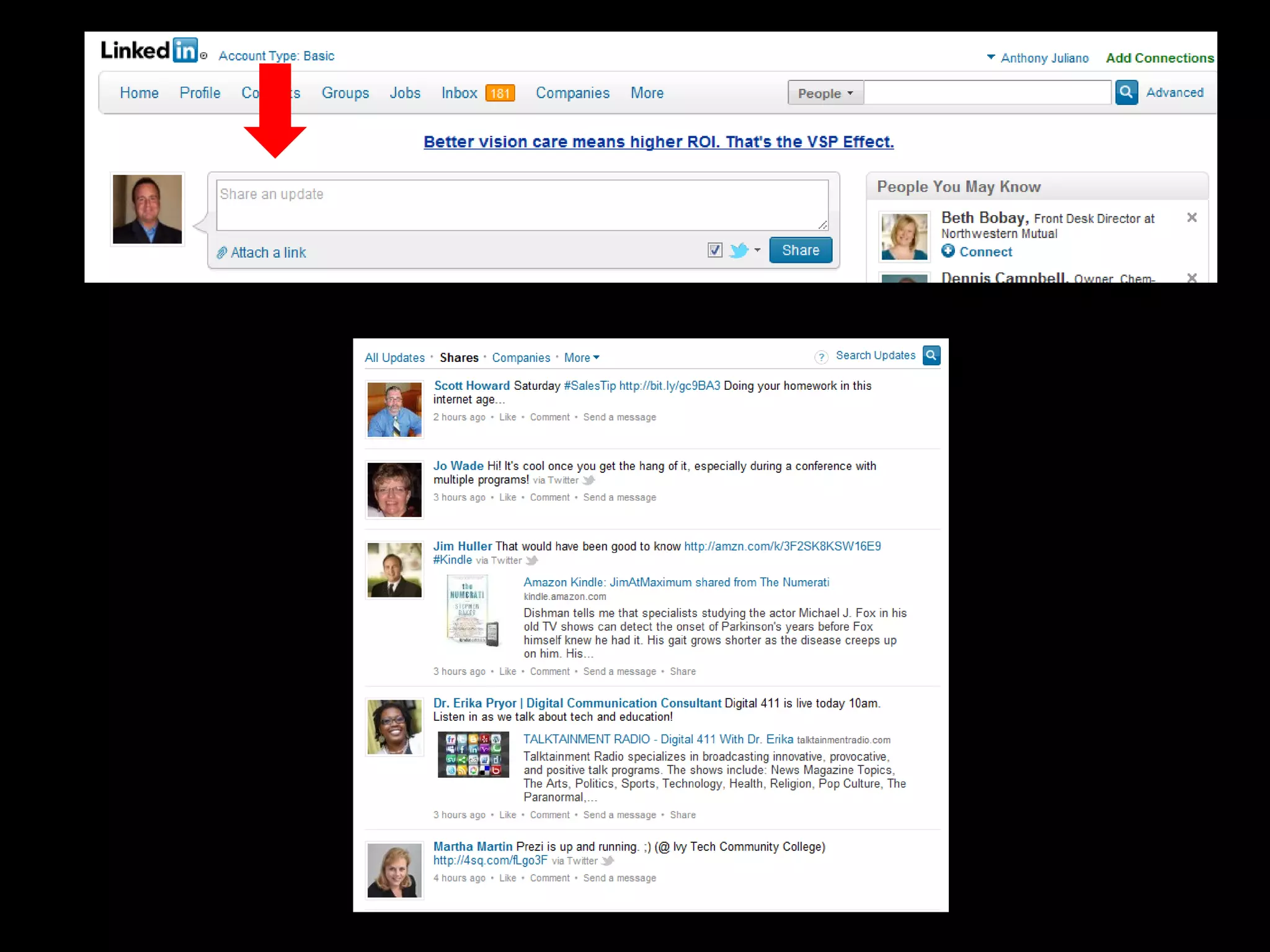Dismiss Beth Bobay suggestion with X

click(x=1191, y=218)
